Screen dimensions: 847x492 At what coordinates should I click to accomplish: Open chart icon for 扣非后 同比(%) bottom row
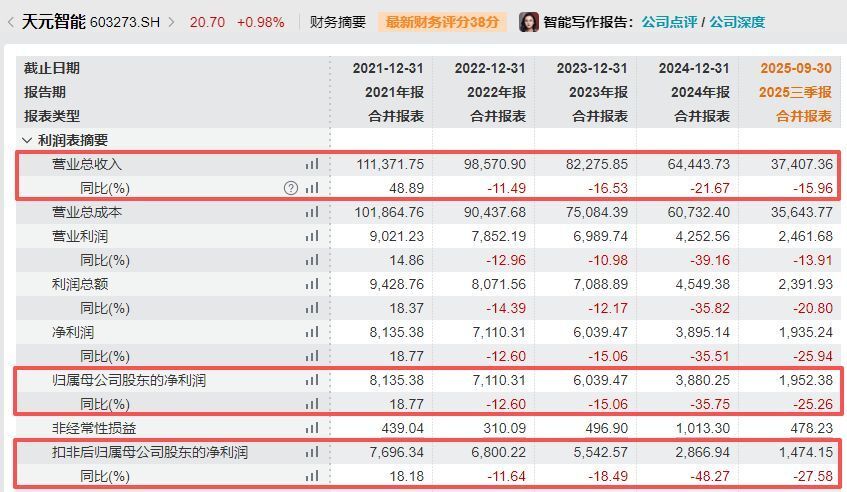coord(312,476)
